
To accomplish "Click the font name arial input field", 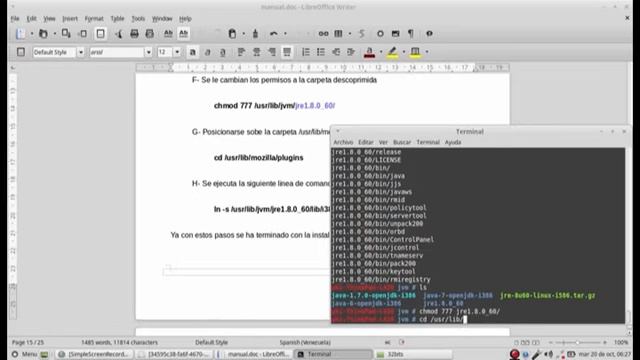I will (117, 52).
